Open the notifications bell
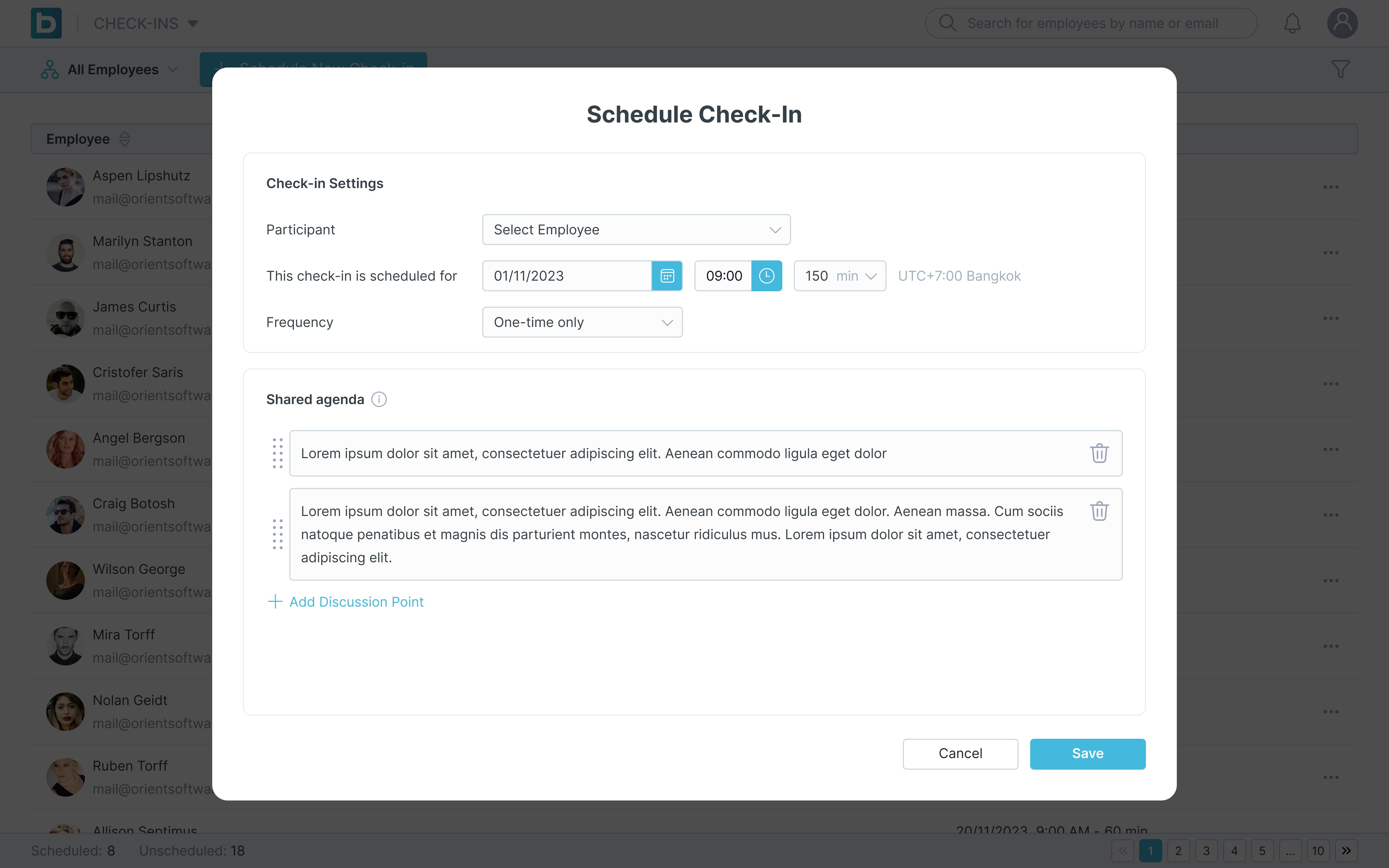The width and height of the screenshot is (1389, 868). (x=1292, y=23)
